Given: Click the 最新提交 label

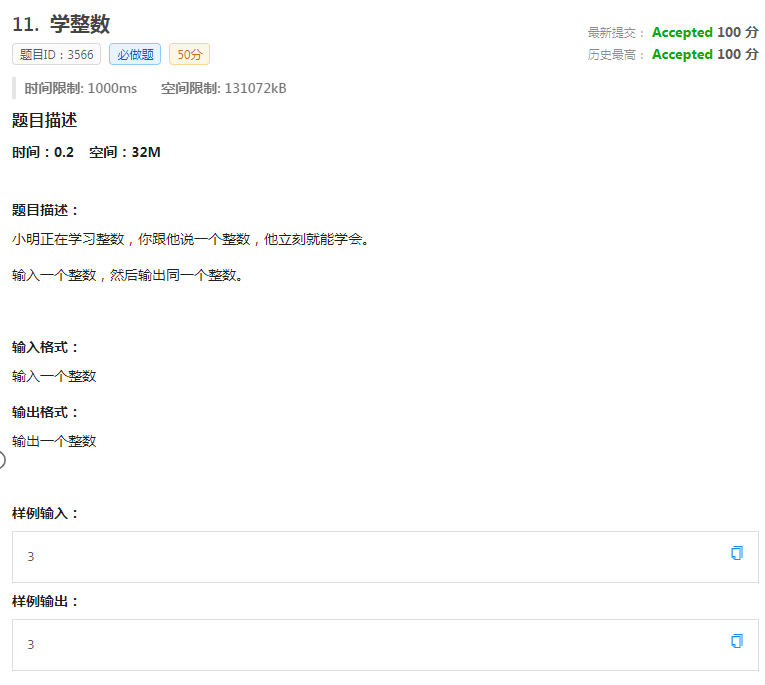Looking at the screenshot, I should [x=616, y=33].
